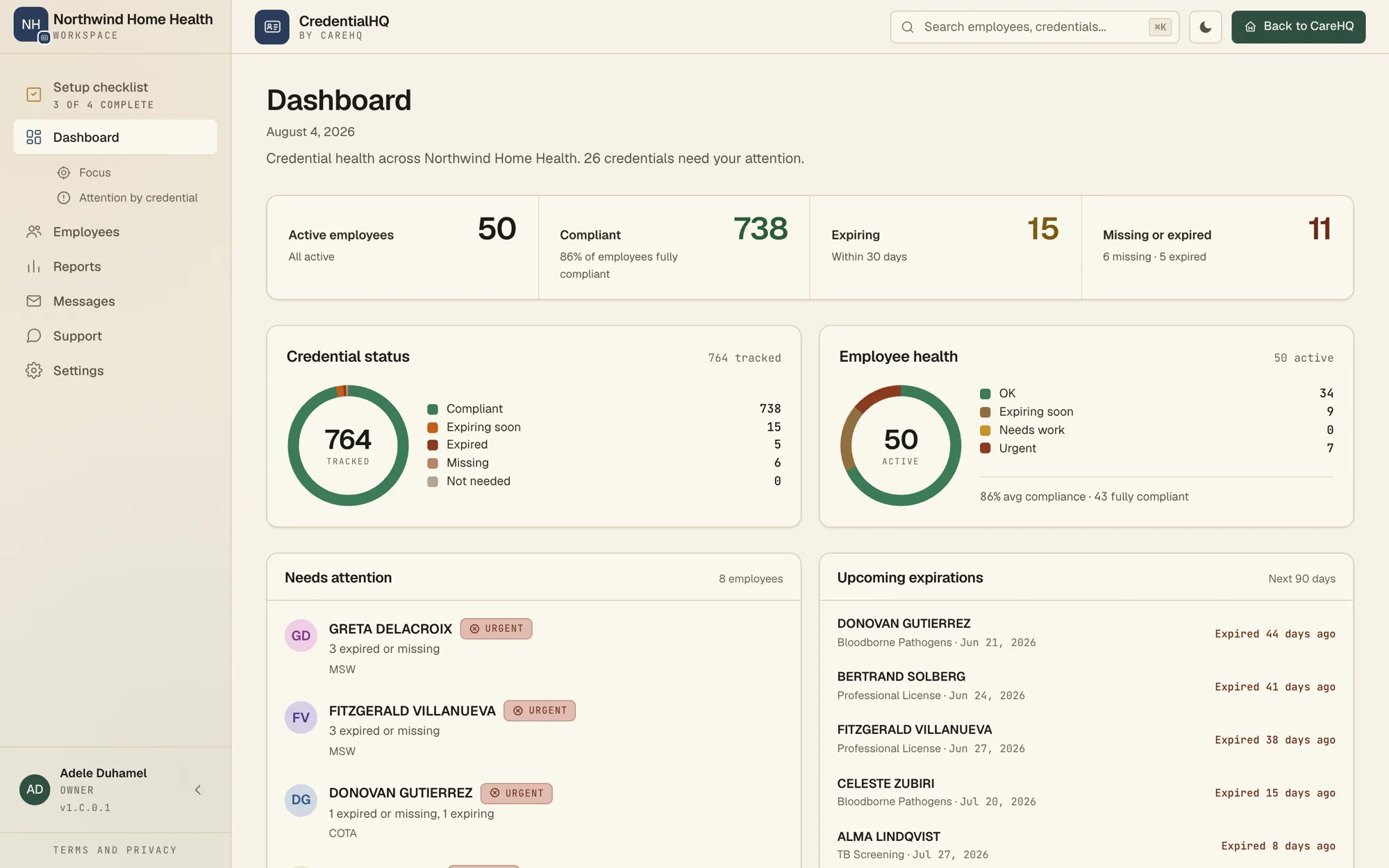Open the Terms and Privacy link
The width and height of the screenshot is (1389, 868).
[115, 850]
